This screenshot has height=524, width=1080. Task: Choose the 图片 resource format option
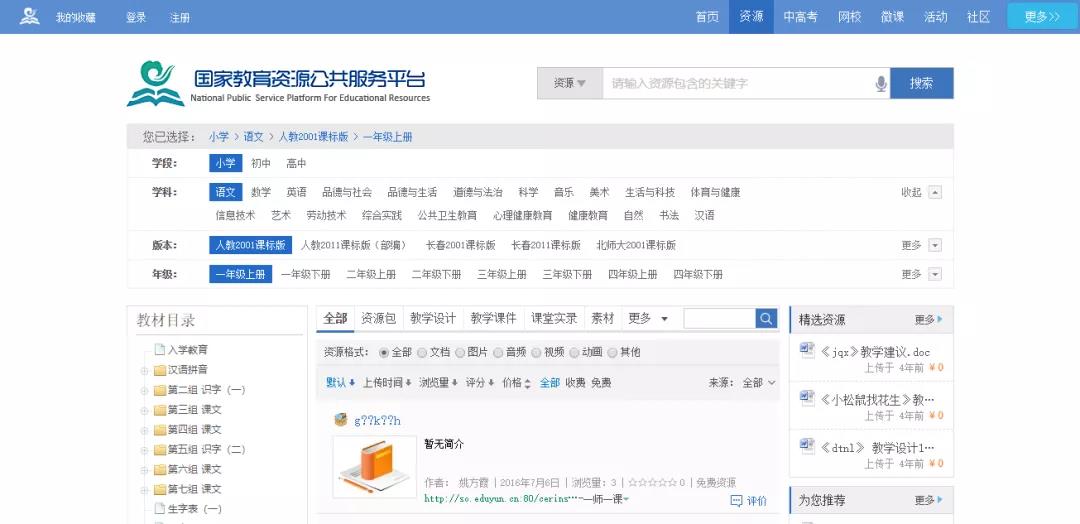click(x=472, y=353)
